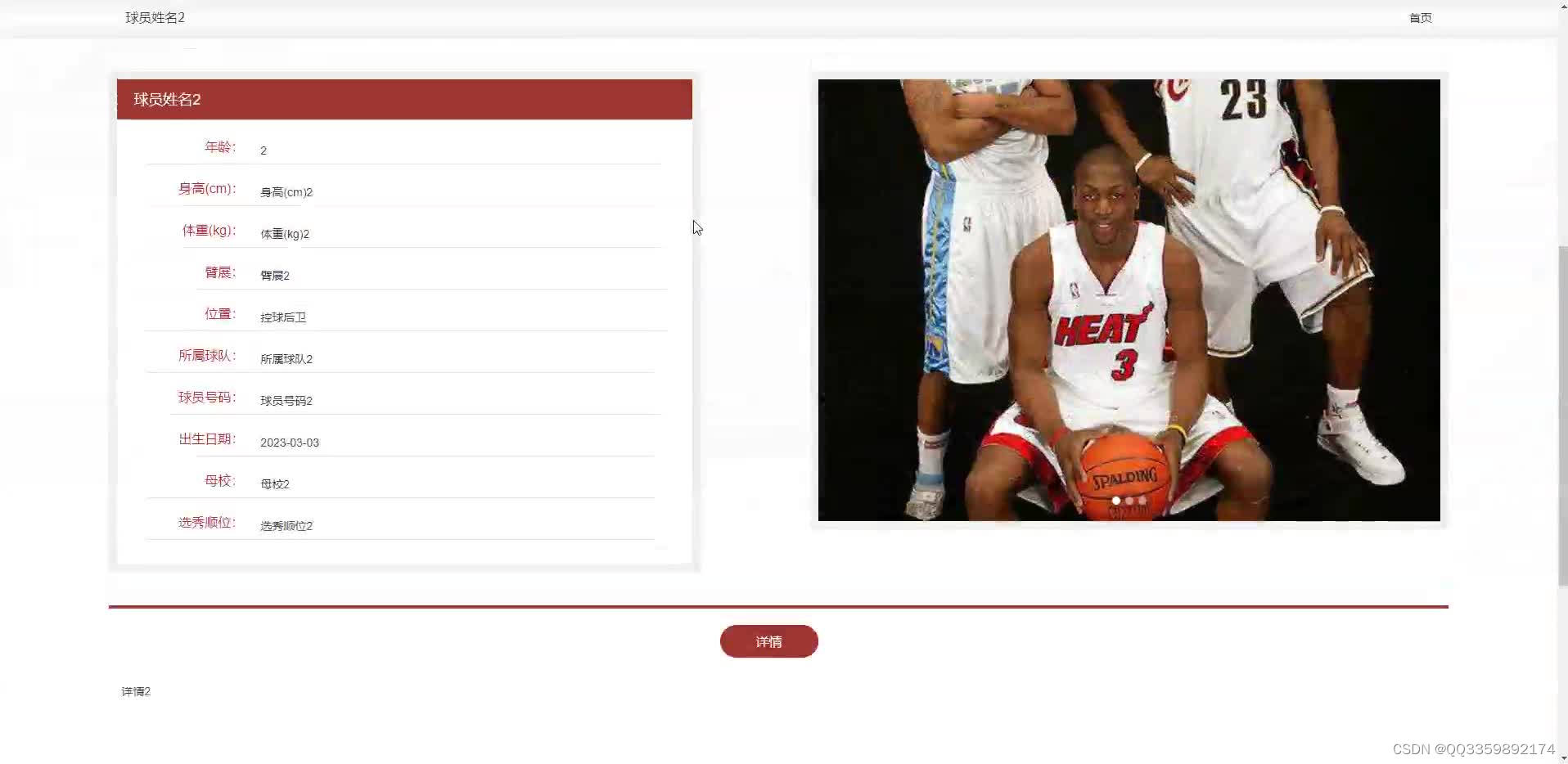
Task: Click the page vertical scrollbar thumb
Action: [x=1561, y=416]
